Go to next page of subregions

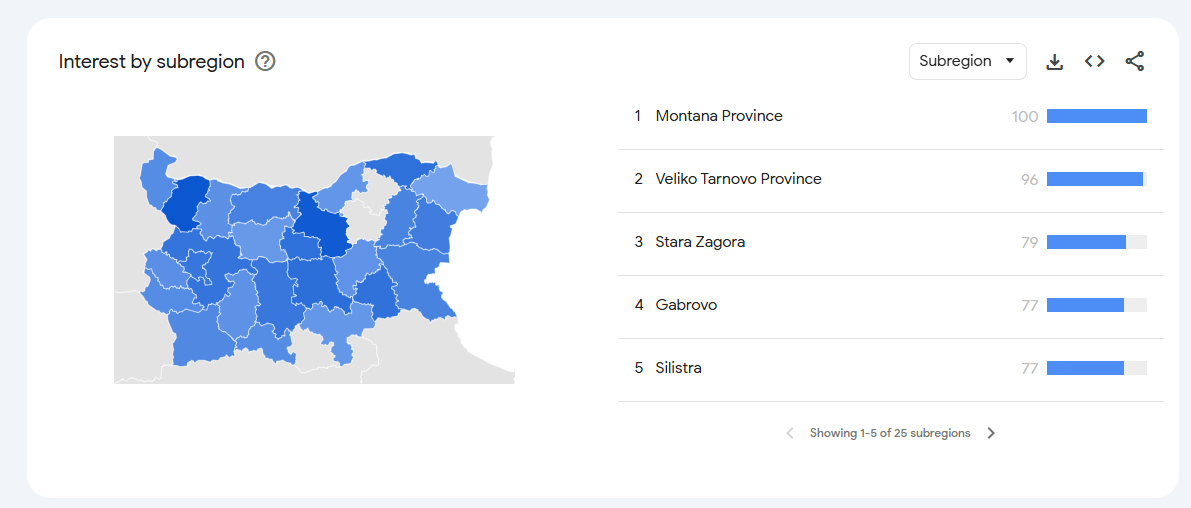click(x=991, y=433)
